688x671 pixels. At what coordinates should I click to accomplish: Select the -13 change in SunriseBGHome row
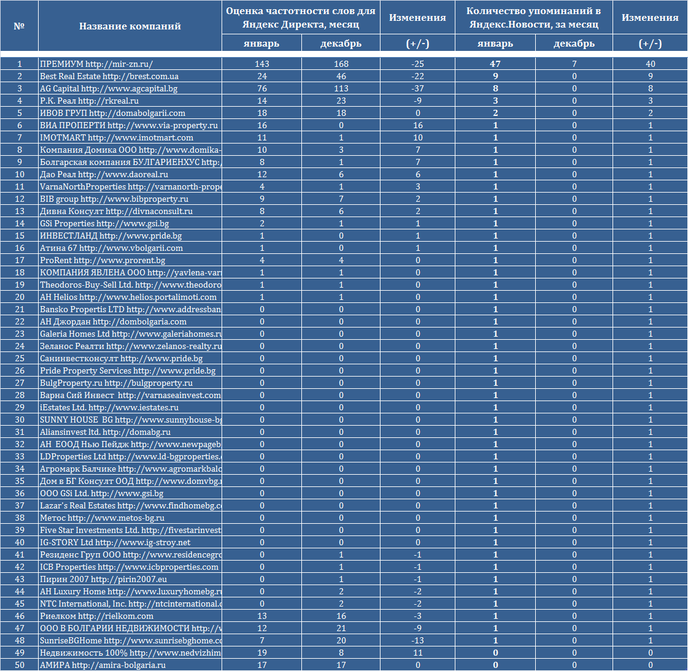[x=418, y=641]
